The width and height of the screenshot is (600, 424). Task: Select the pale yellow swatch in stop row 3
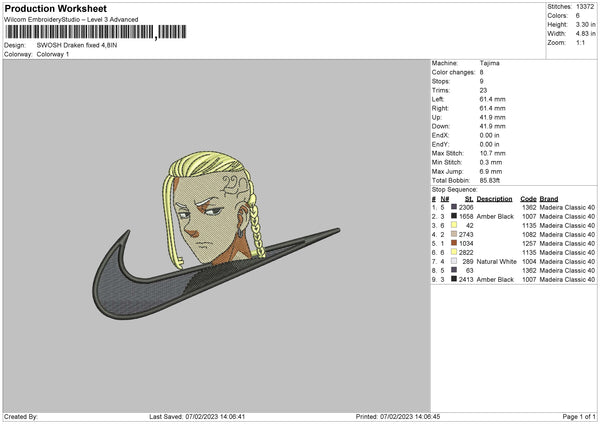(x=454, y=225)
